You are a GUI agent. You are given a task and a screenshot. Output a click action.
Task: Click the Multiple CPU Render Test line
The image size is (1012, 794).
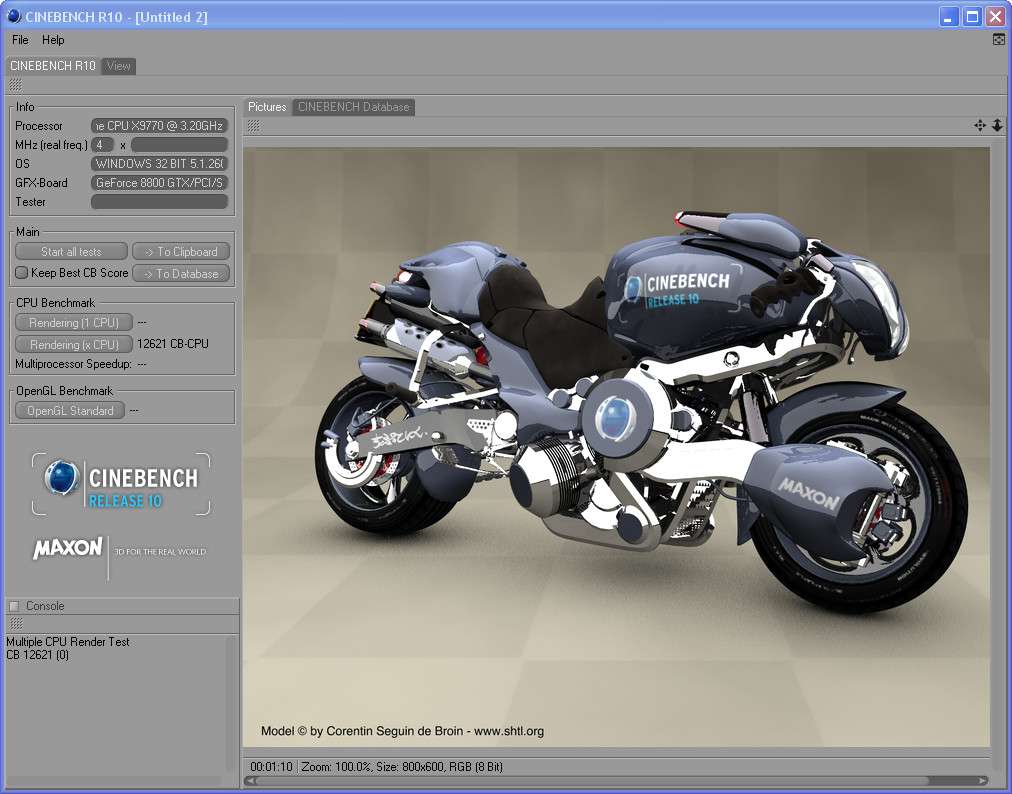68,642
